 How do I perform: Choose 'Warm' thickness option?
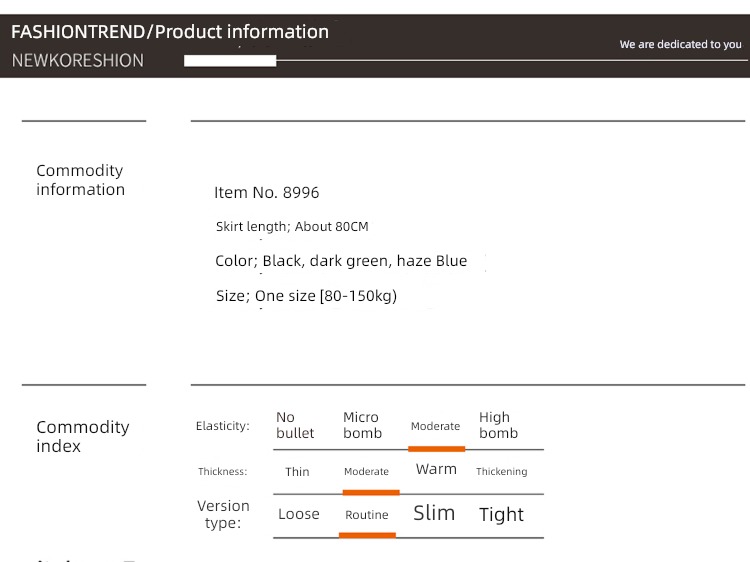pyautogui.click(x=436, y=469)
